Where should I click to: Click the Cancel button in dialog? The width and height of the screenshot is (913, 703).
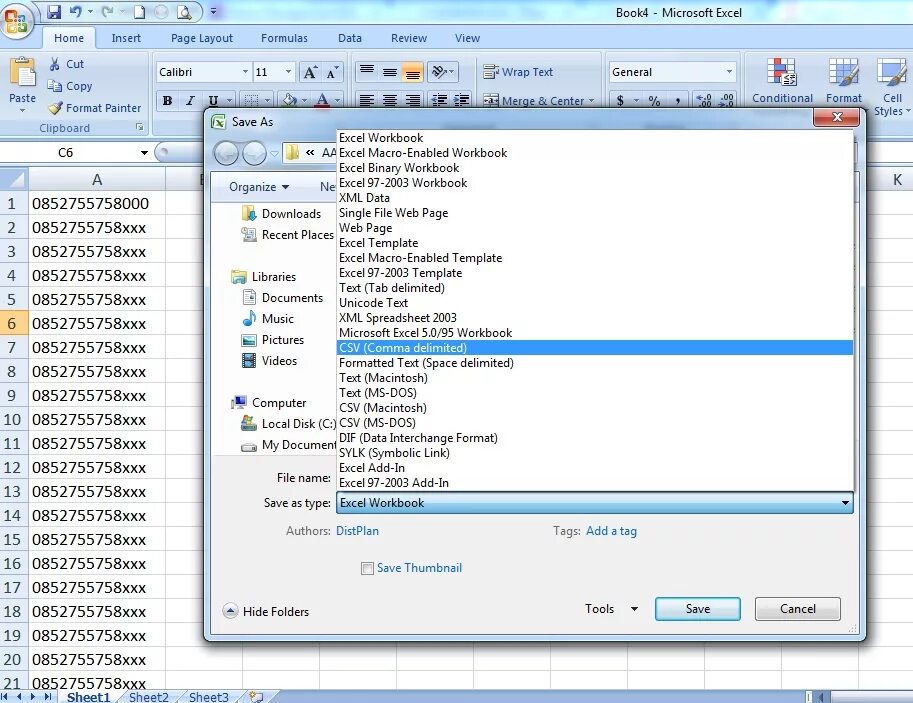click(x=798, y=609)
